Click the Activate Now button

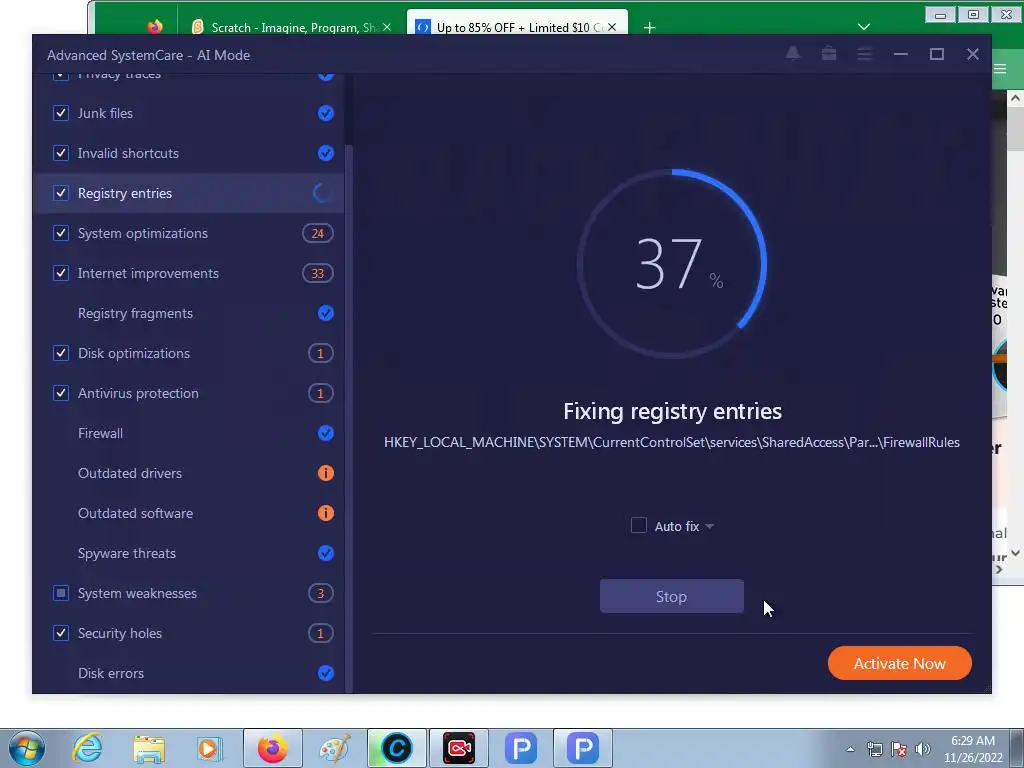coord(899,663)
